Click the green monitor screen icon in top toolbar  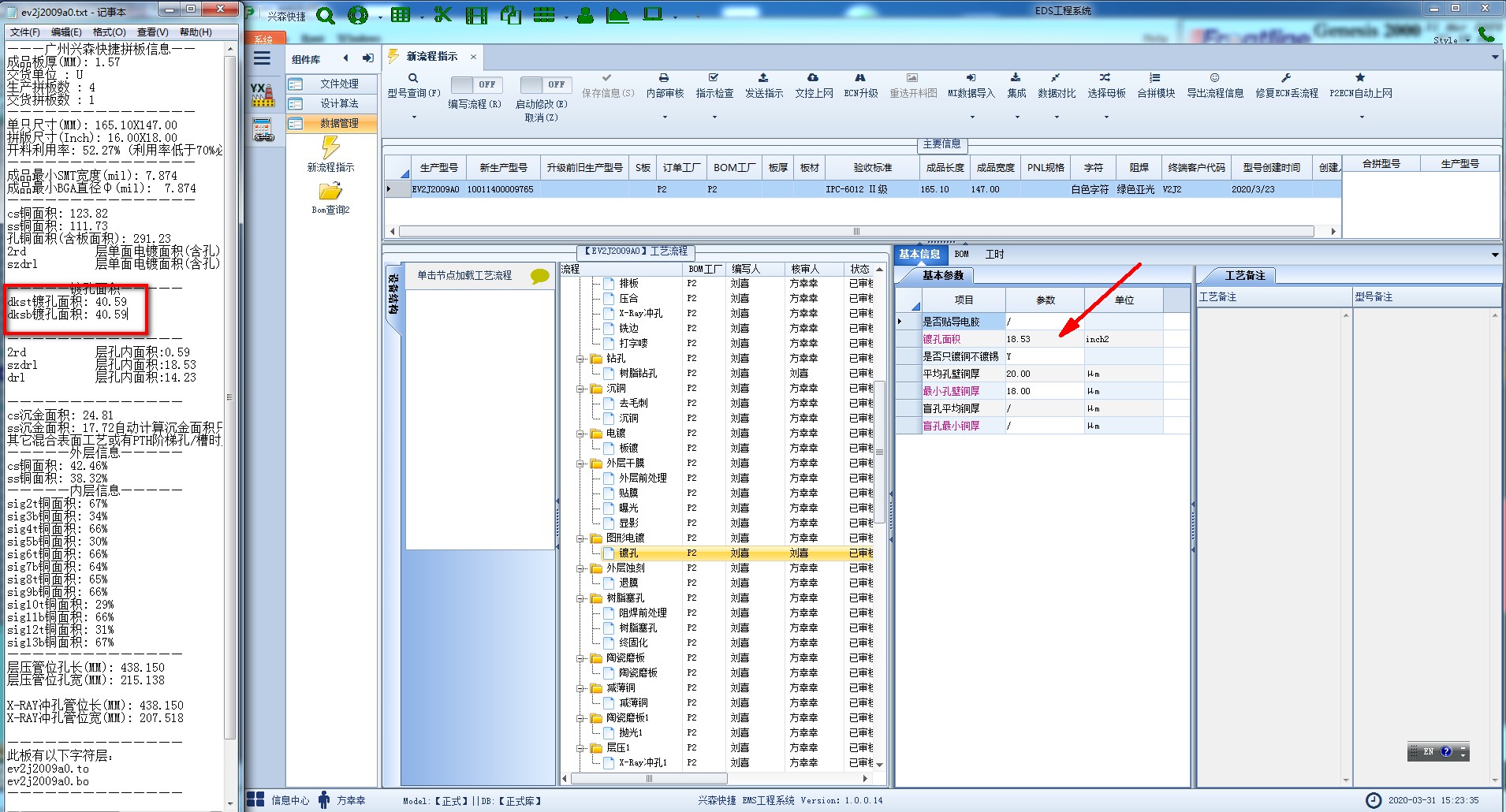(x=653, y=15)
